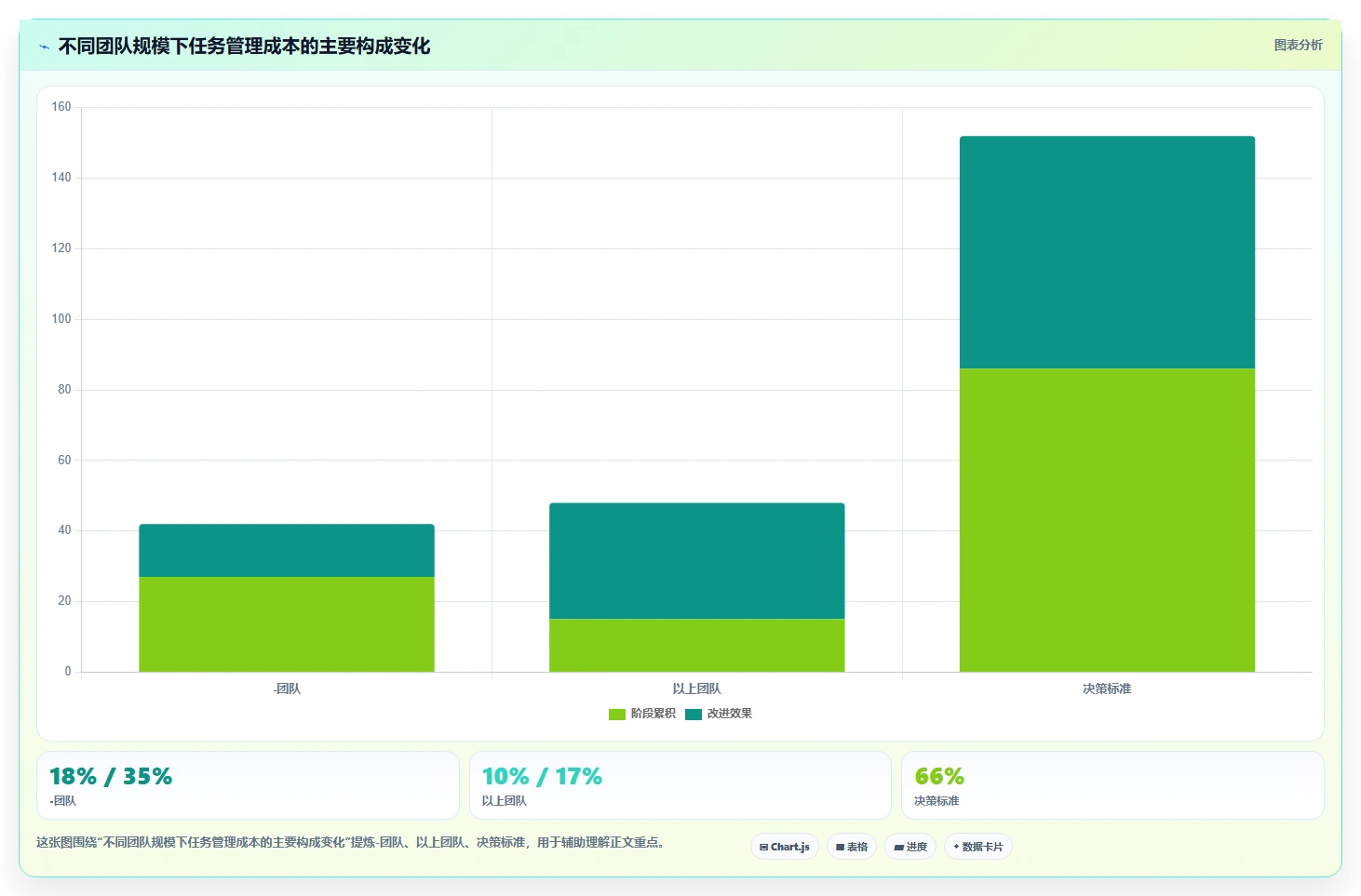Click the description text below the cards

[x=350, y=842]
